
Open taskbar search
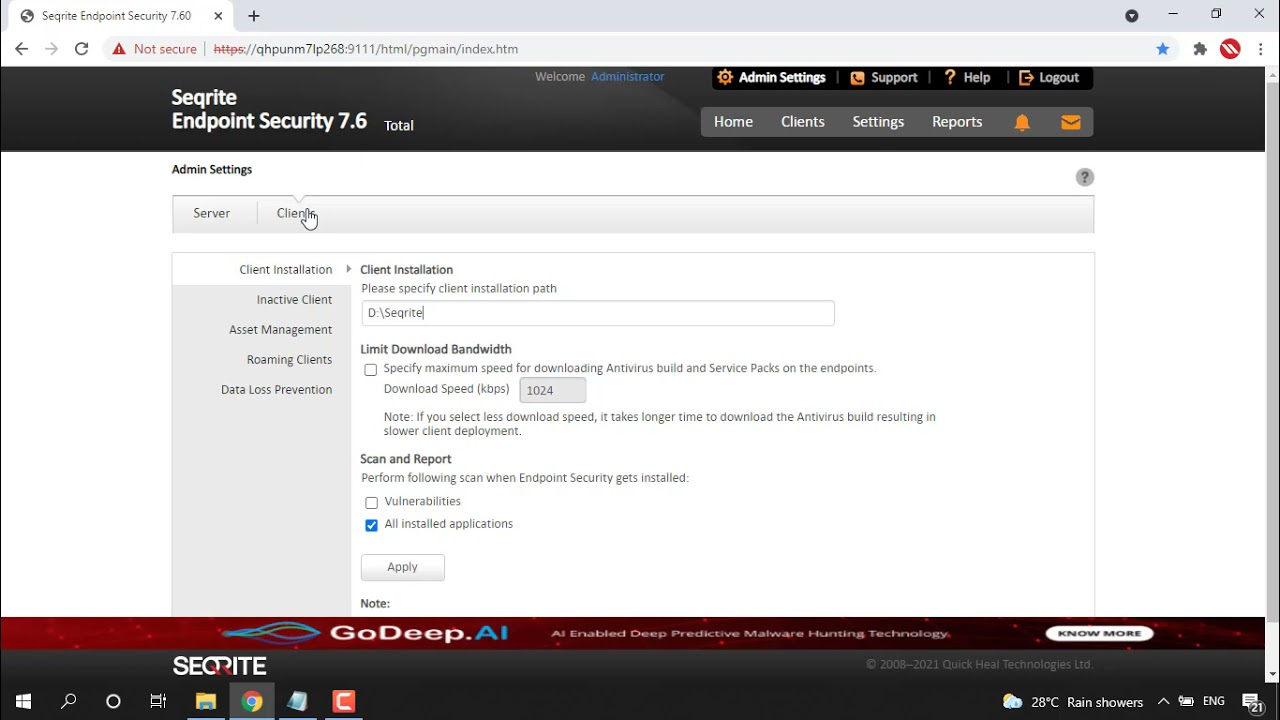coord(69,701)
